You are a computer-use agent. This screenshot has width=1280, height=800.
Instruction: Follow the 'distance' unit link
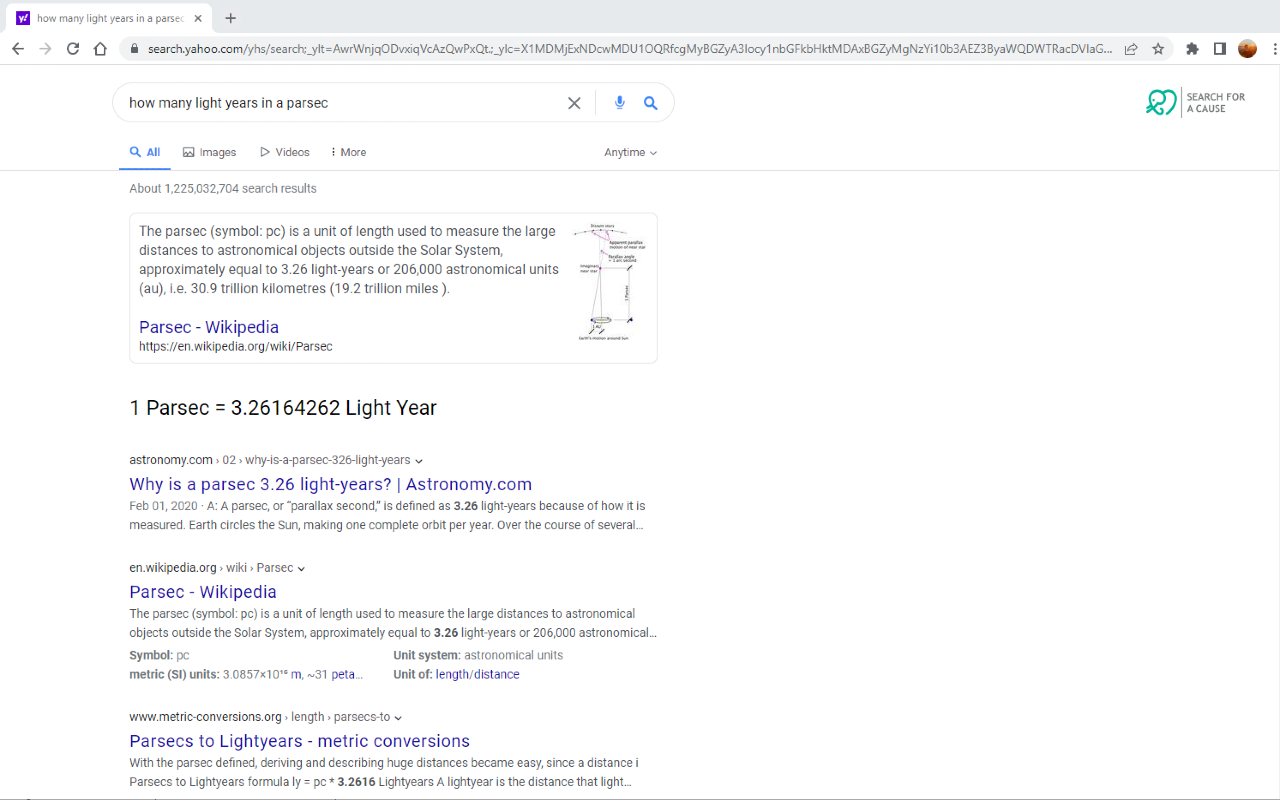pos(496,674)
